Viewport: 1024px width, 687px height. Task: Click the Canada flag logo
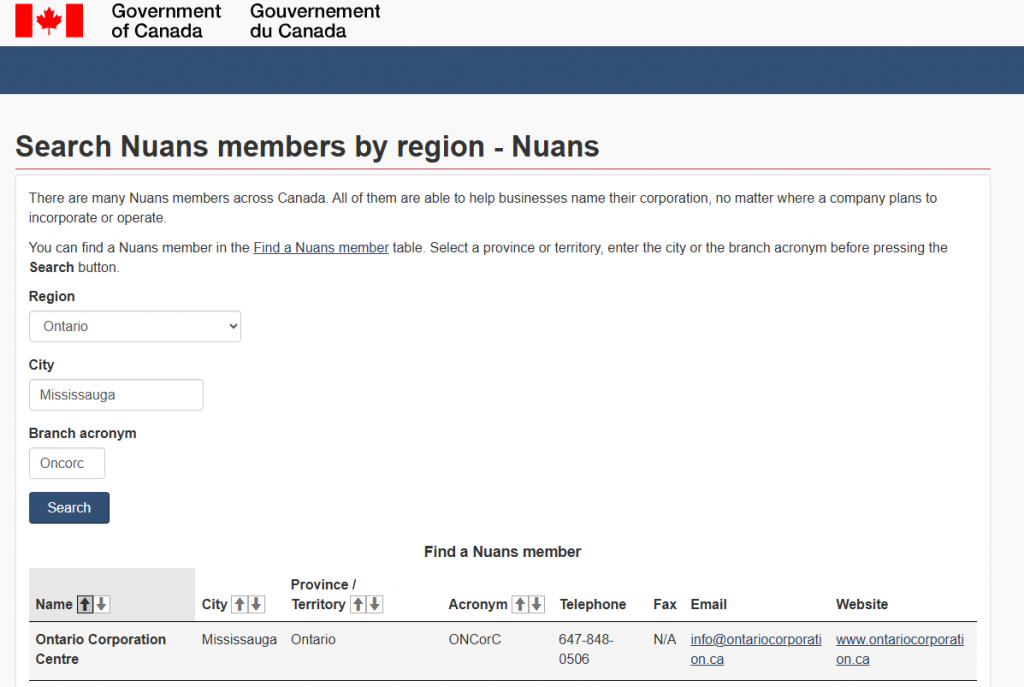(x=49, y=21)
